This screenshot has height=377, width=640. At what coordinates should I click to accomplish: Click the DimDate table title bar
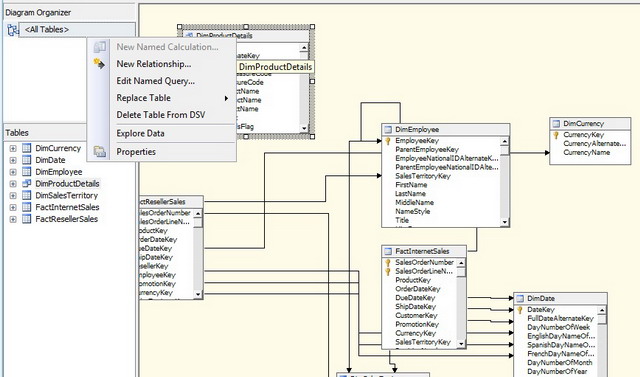click(560, 298)
